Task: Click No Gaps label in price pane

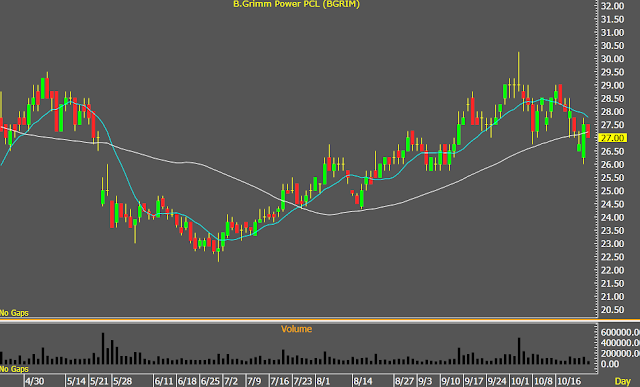Action: pyautogui.click(x=14, y=313)
